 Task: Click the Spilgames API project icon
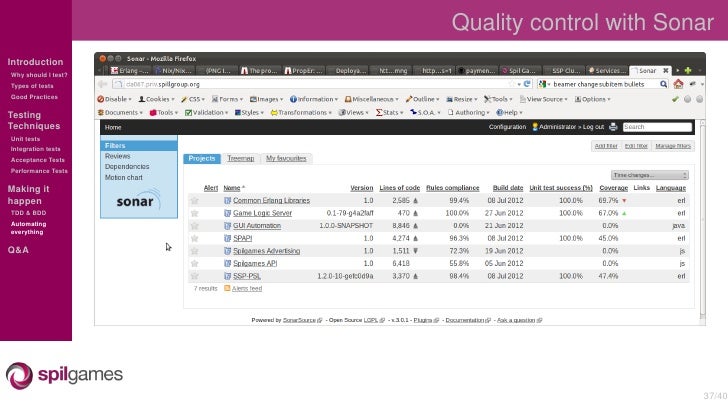228,263
